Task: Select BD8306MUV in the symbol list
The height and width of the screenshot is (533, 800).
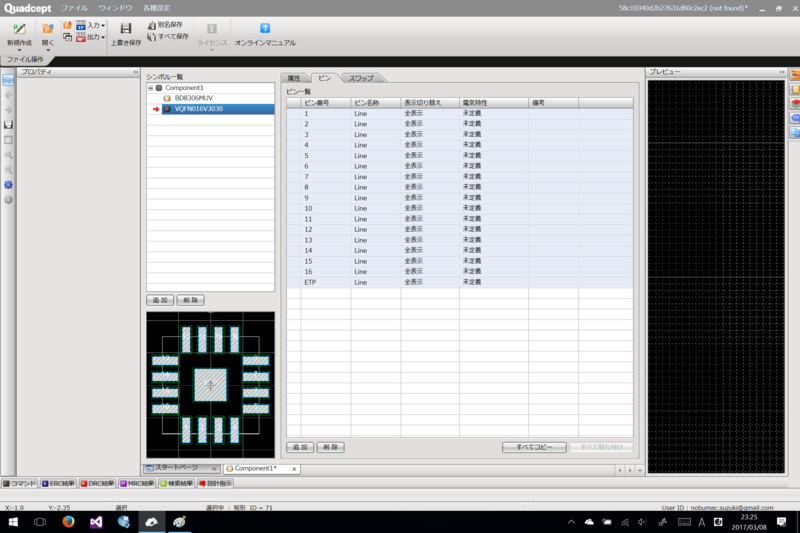Action: tap(193, 98)
